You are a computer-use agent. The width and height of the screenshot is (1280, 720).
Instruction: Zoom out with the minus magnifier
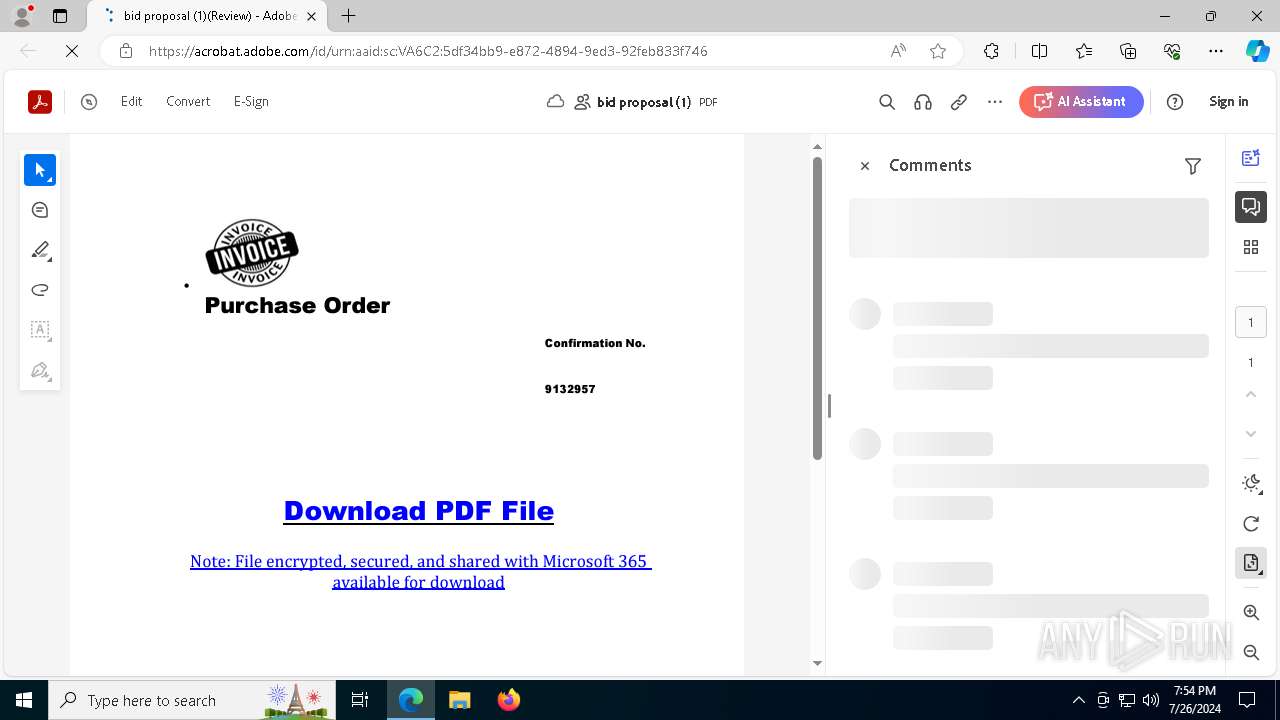1251,653
